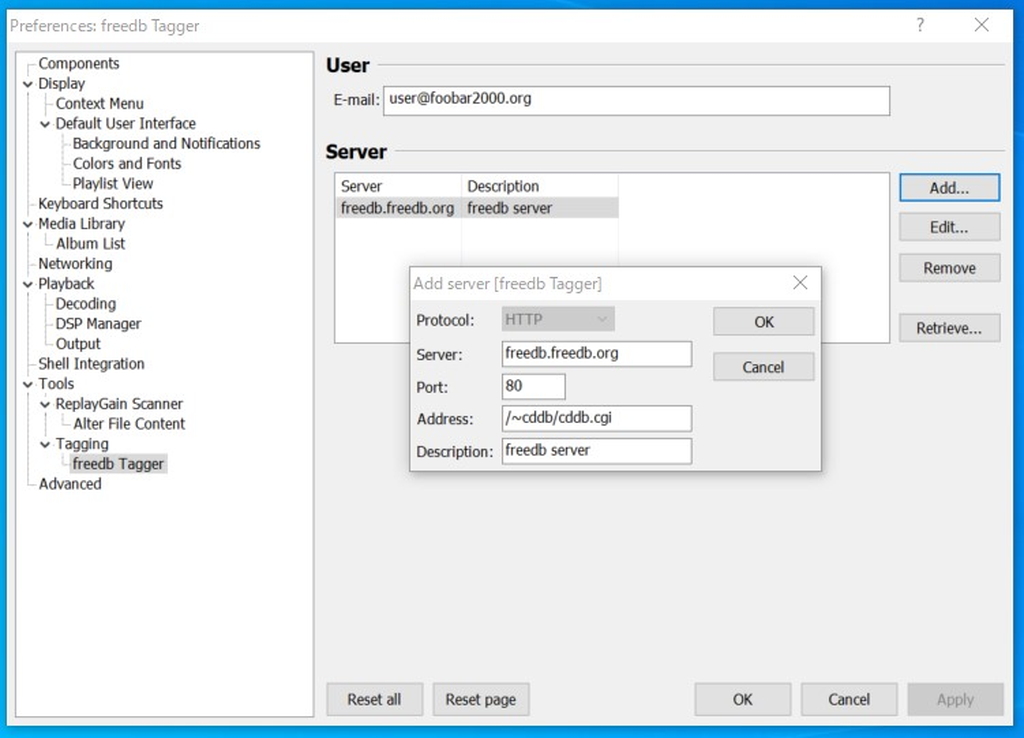Screen dimensions: 1024x738
Task: Collapse the Playback tree branch
Action: click(28, 283)
